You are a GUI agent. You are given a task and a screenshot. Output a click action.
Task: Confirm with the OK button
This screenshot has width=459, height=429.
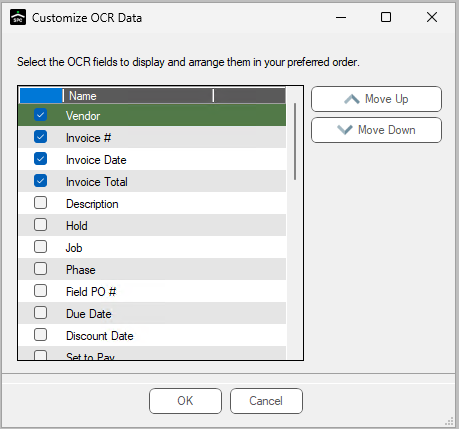click(185, 401)
